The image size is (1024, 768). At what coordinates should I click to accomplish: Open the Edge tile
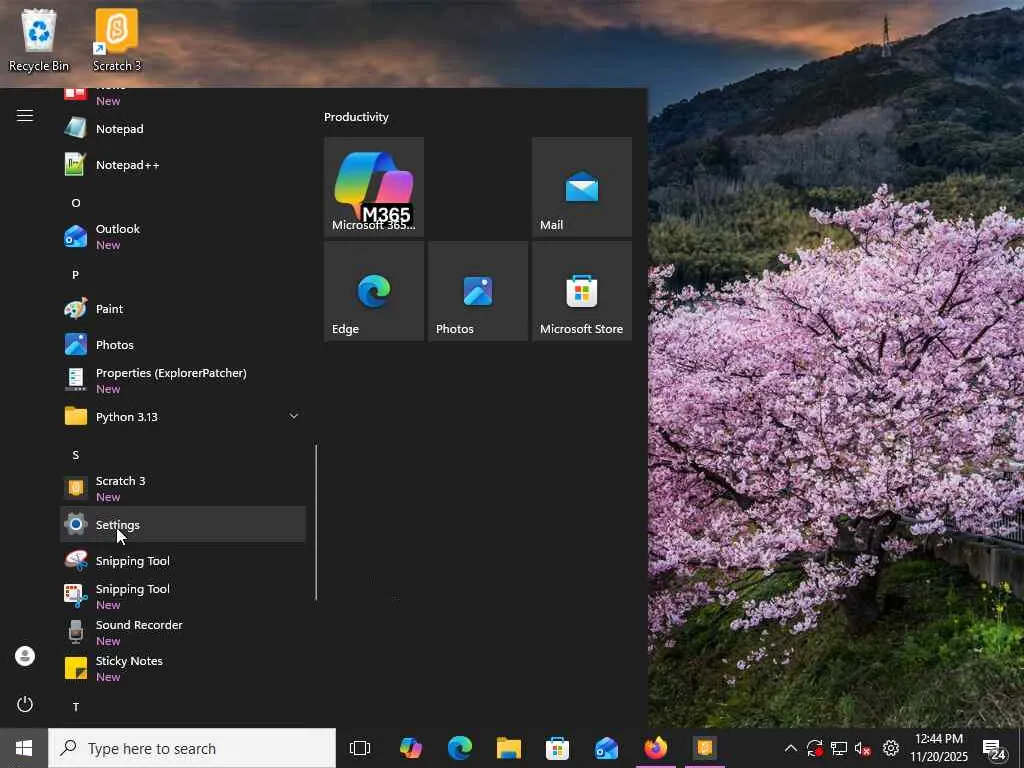(x=374, y=291)
